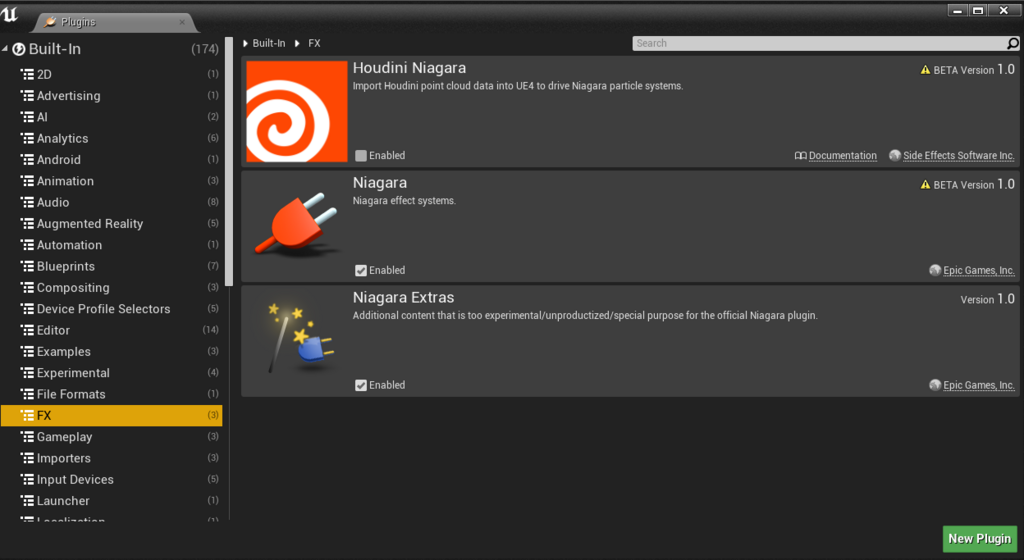The height and width of the screenshot is (560, 1024).
Task: Click the Houdini Niagara plugin thumbnail
Action: pos(296,111)
